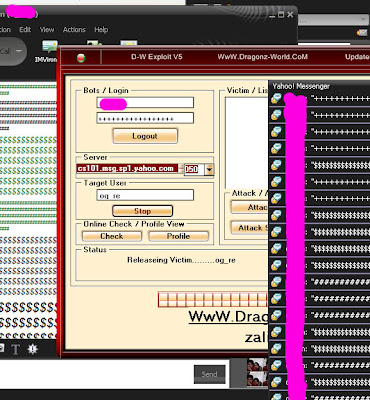The width and height of the screenshot is (370, 400).
Task: Click the lower webcam avatar thumbnail
Action: (257, 379)
